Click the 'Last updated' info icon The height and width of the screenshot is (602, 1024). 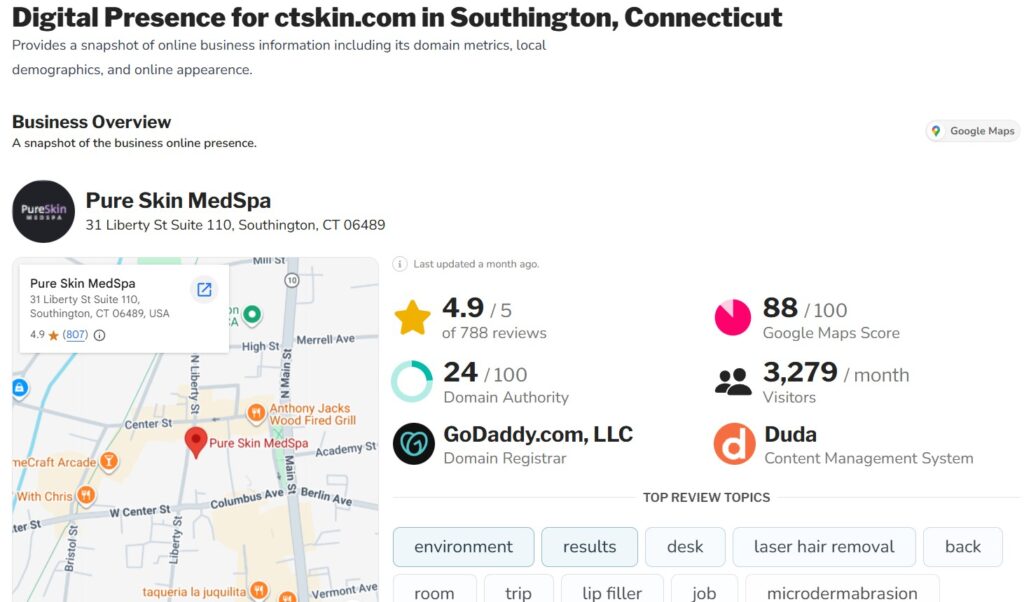pos(400,264)
